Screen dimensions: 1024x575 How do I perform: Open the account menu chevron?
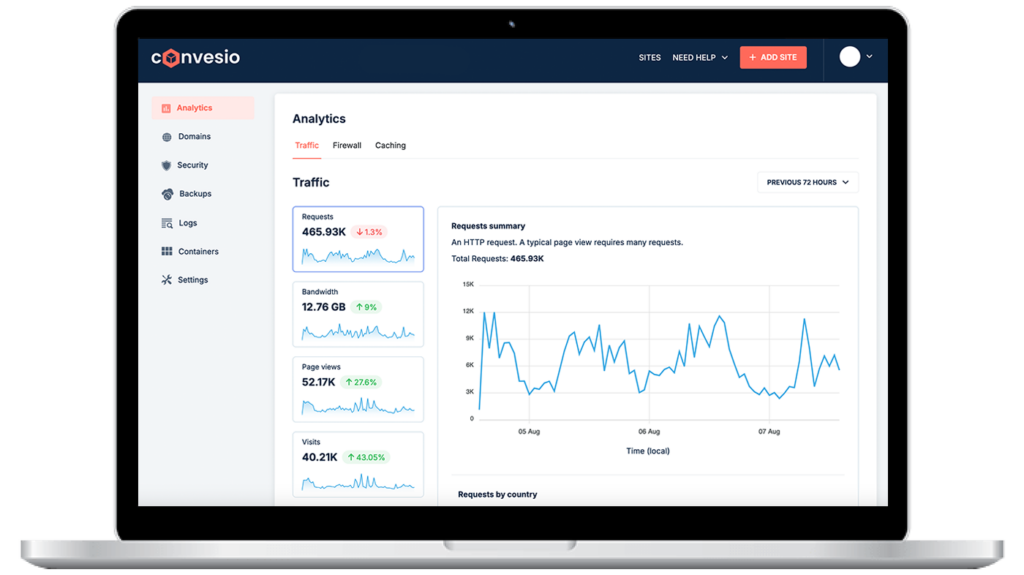869,57
